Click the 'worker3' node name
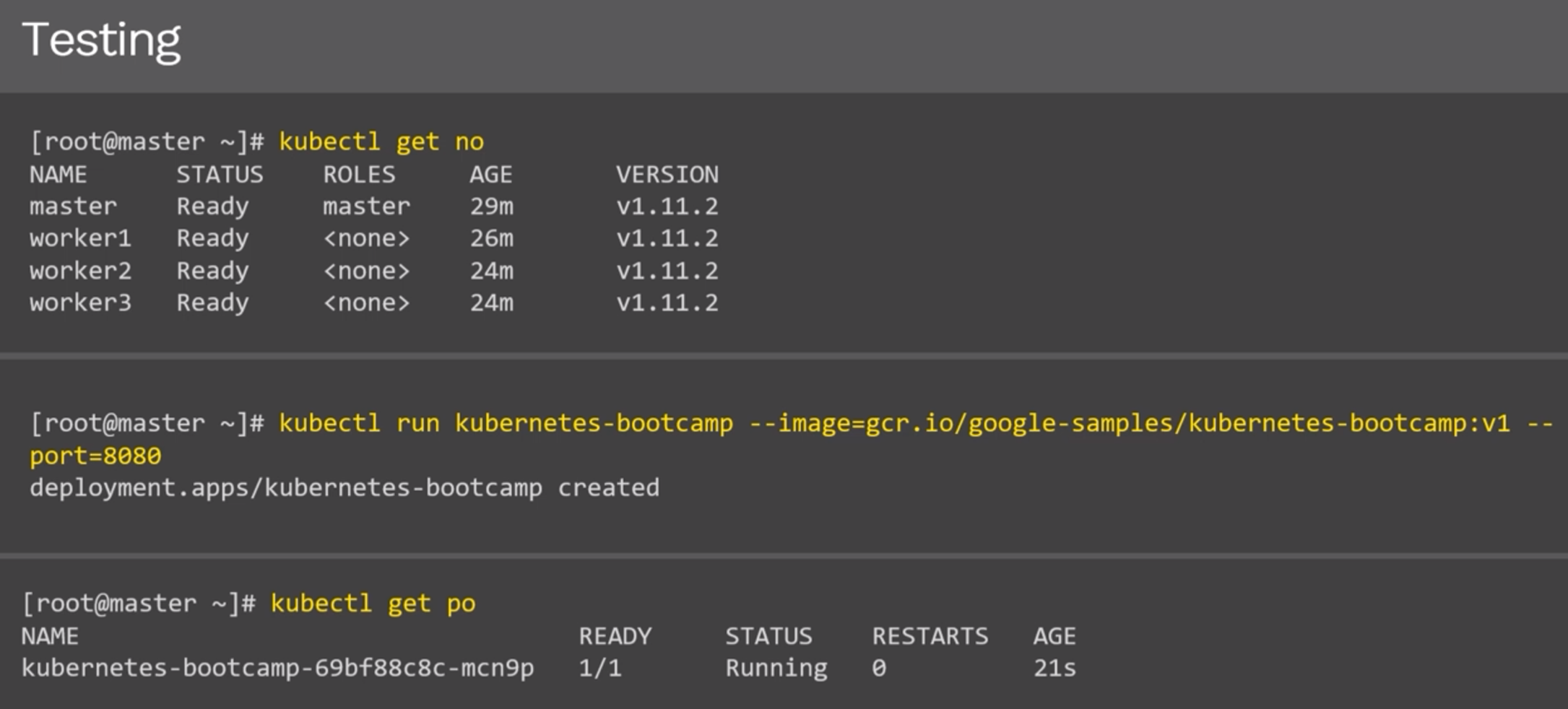Screen dimensions: 1568x709 pyautogui.click(x=80, y=303)
